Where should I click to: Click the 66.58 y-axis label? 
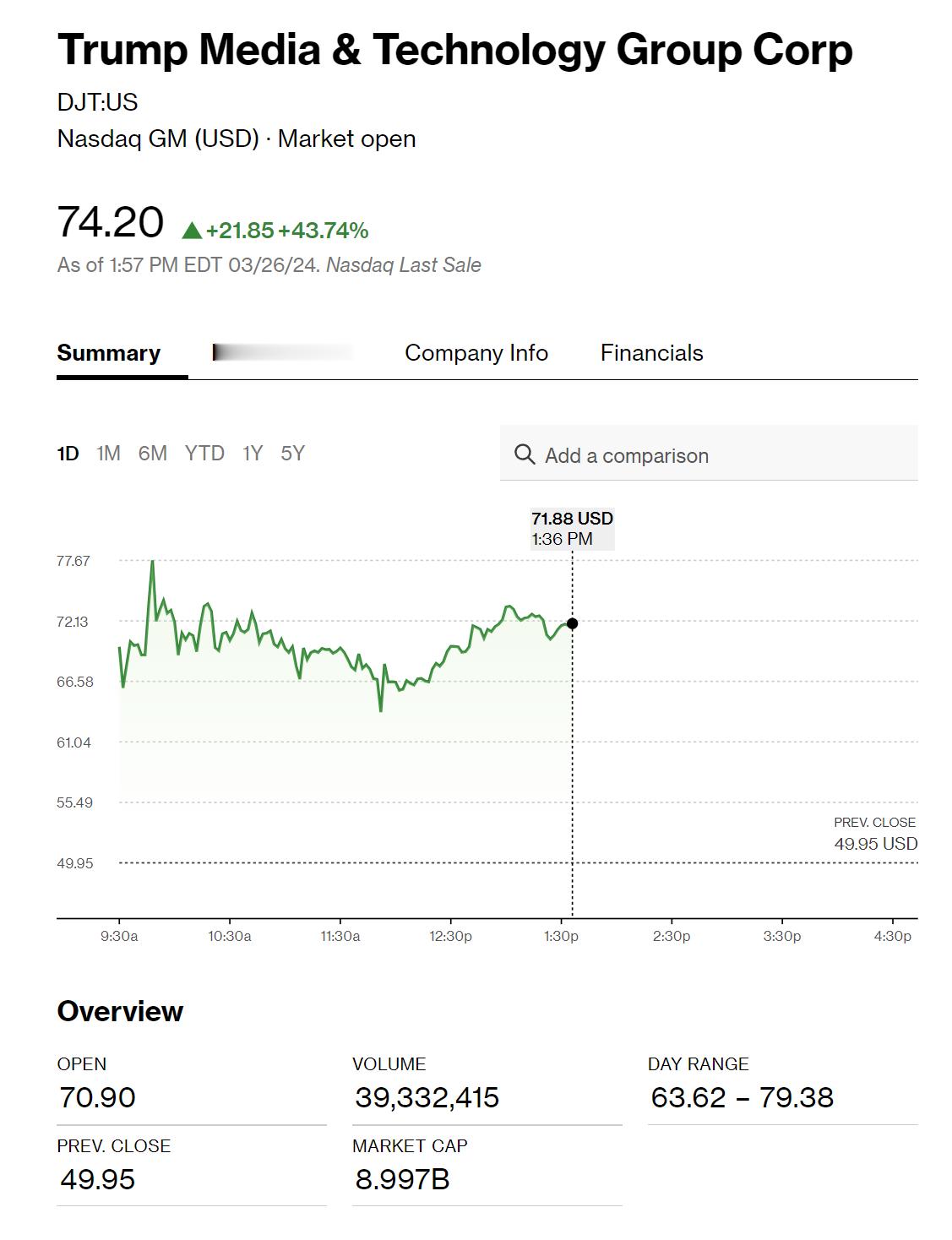[x=75, y=682]
